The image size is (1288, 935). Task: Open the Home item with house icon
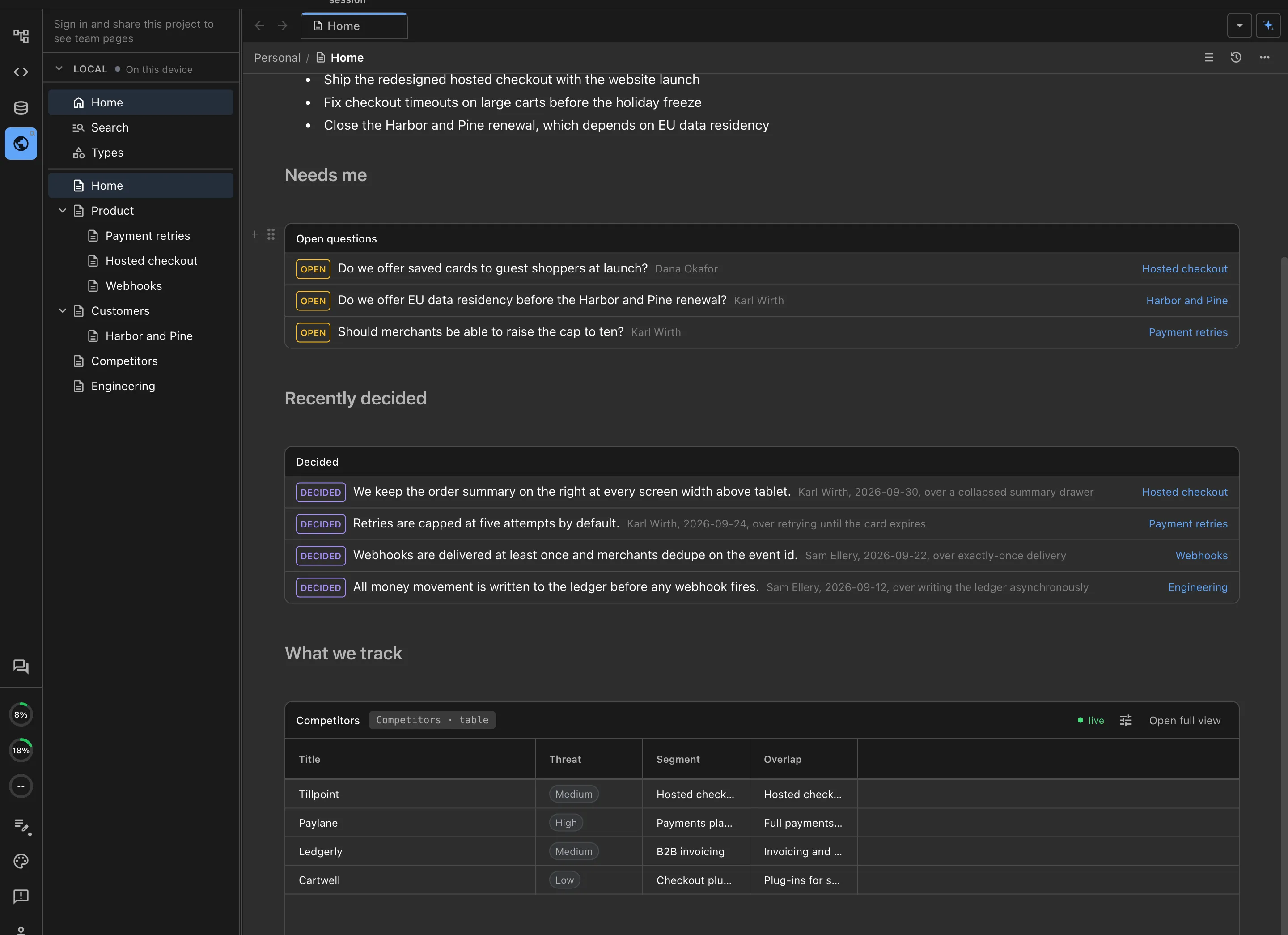click(x=141, y=102)
